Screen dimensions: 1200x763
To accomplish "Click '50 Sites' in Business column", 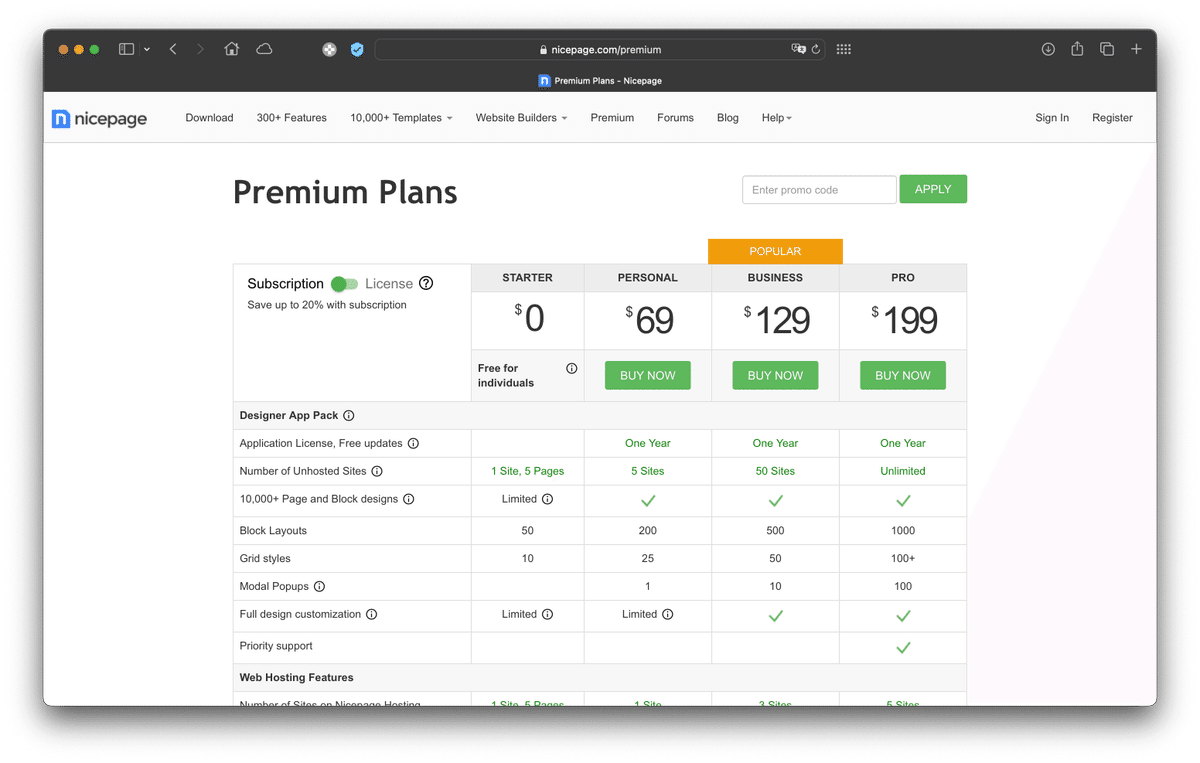I will [775, 471].
